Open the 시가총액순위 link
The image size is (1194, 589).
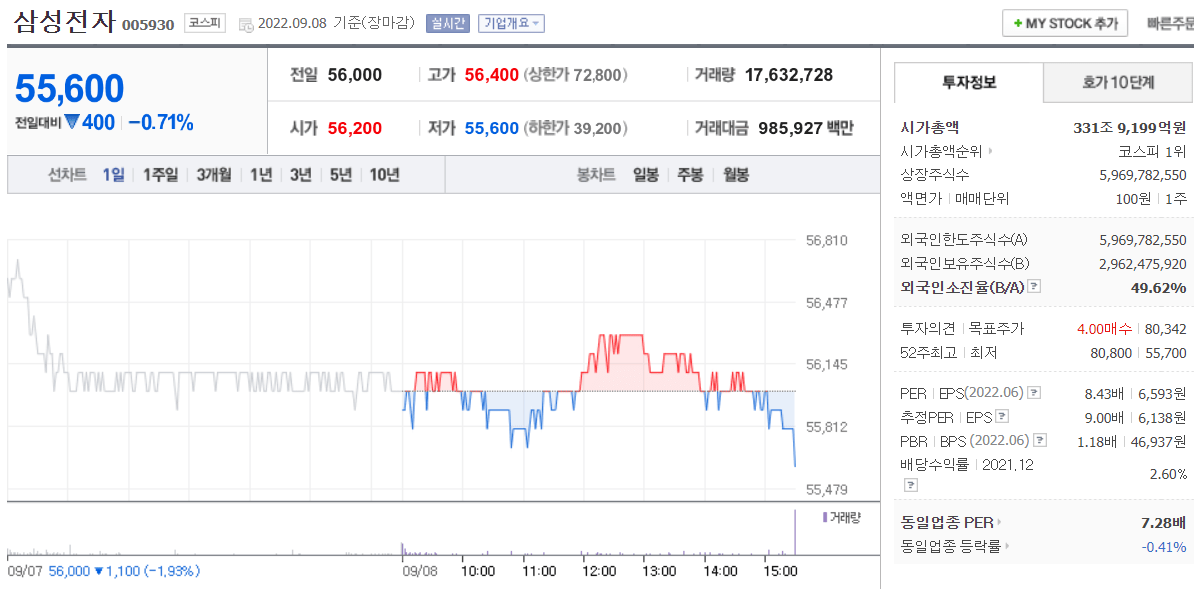tap(943, 151)
